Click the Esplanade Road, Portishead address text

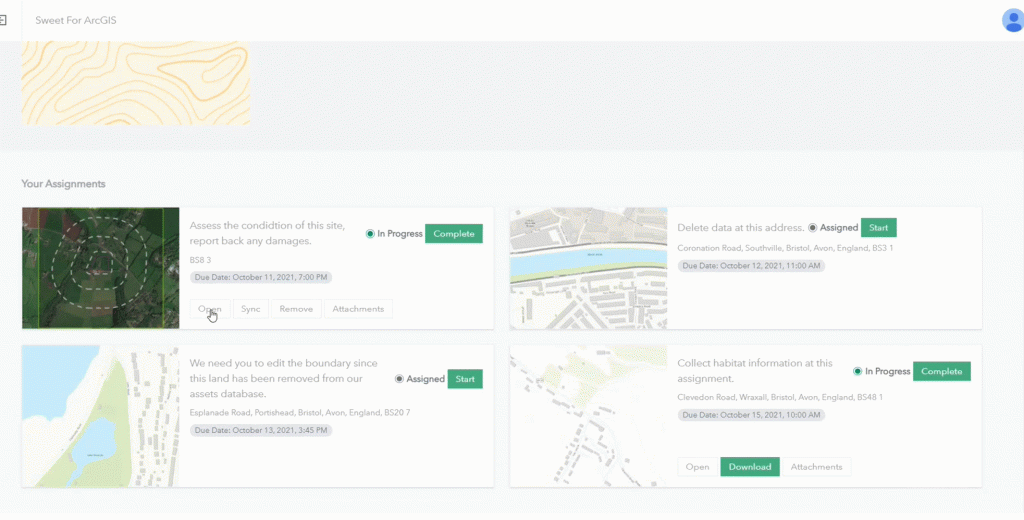[300, 413]
